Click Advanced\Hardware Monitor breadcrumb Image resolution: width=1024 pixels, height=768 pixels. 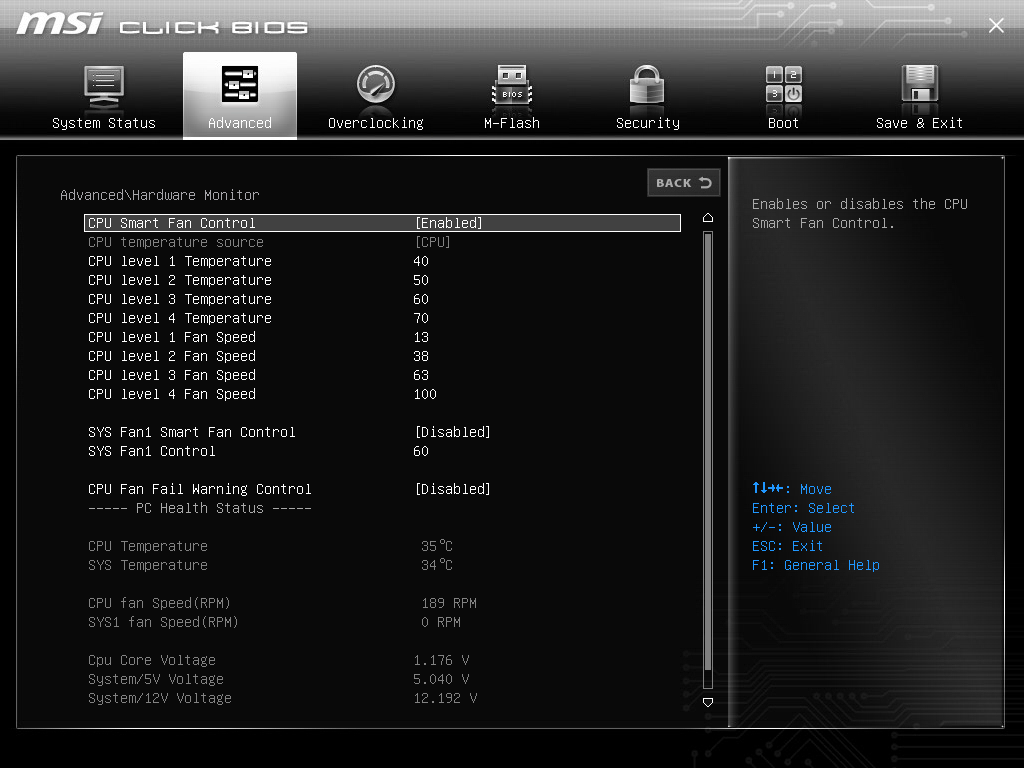pyautogui.click(x=159, y=195)
